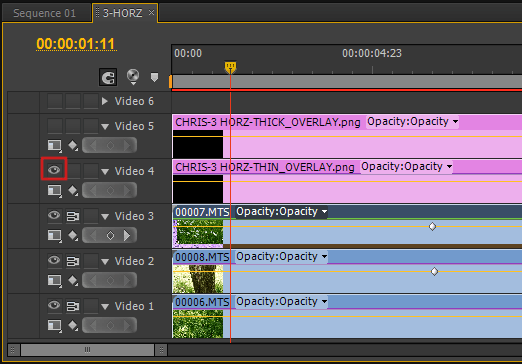The width and height of the screenshot is (522, 364).
Task: Hide Video 2 track output
Action: (x=54, y=260)
